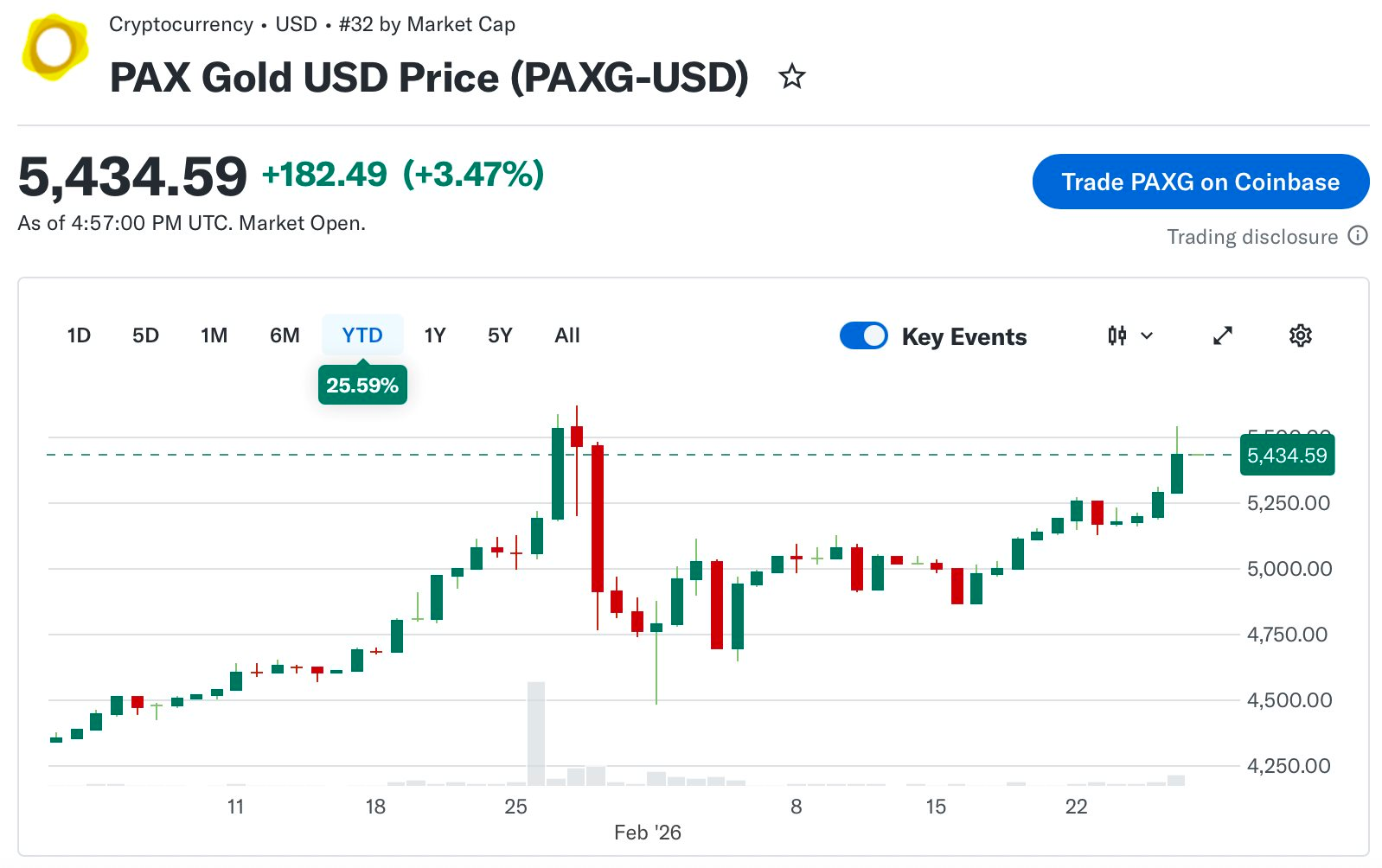Expand the chart to fullscreen
1382x868 pixels.
click(1222, 336)
